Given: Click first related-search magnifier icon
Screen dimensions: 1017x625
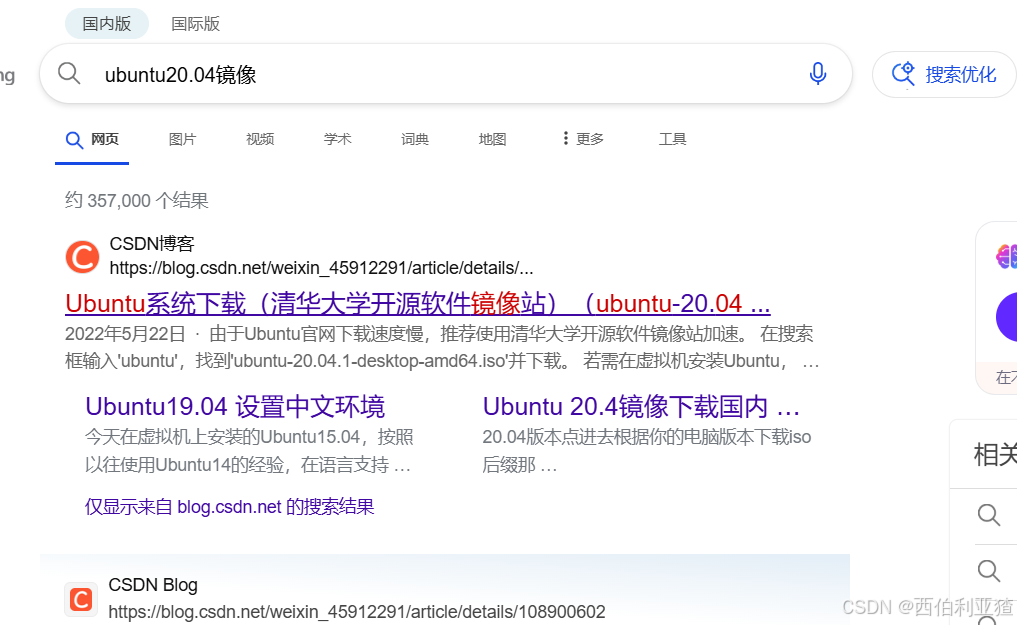Looking at the screenshot, I should (x=988, y=515).
